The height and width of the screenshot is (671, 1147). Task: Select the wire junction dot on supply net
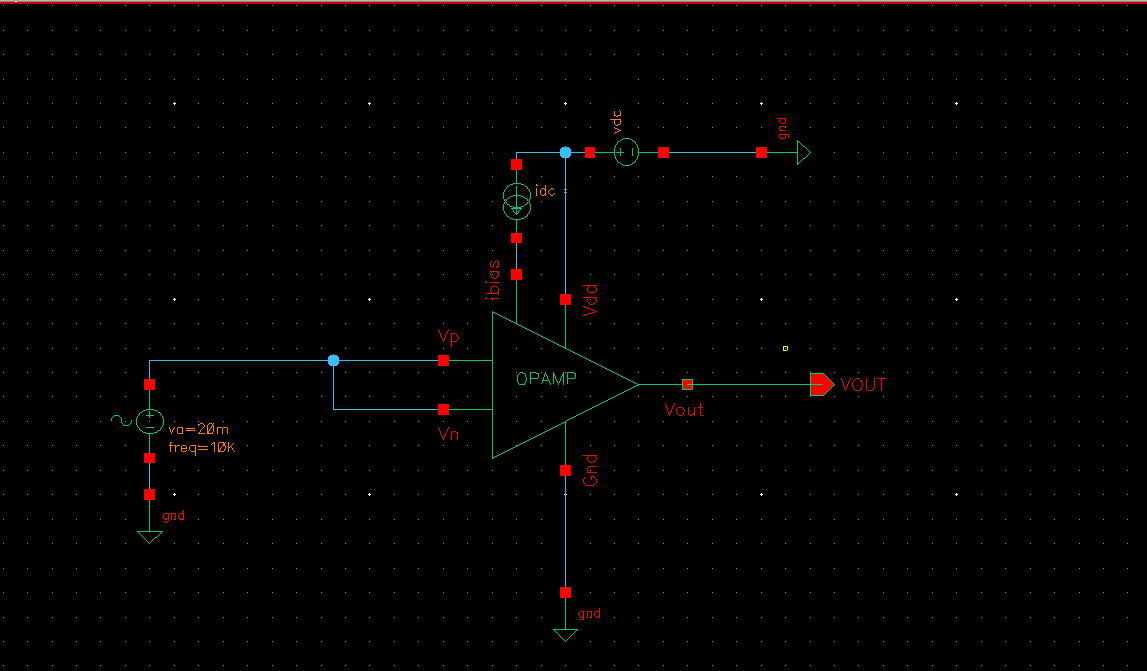click(565, 152)
